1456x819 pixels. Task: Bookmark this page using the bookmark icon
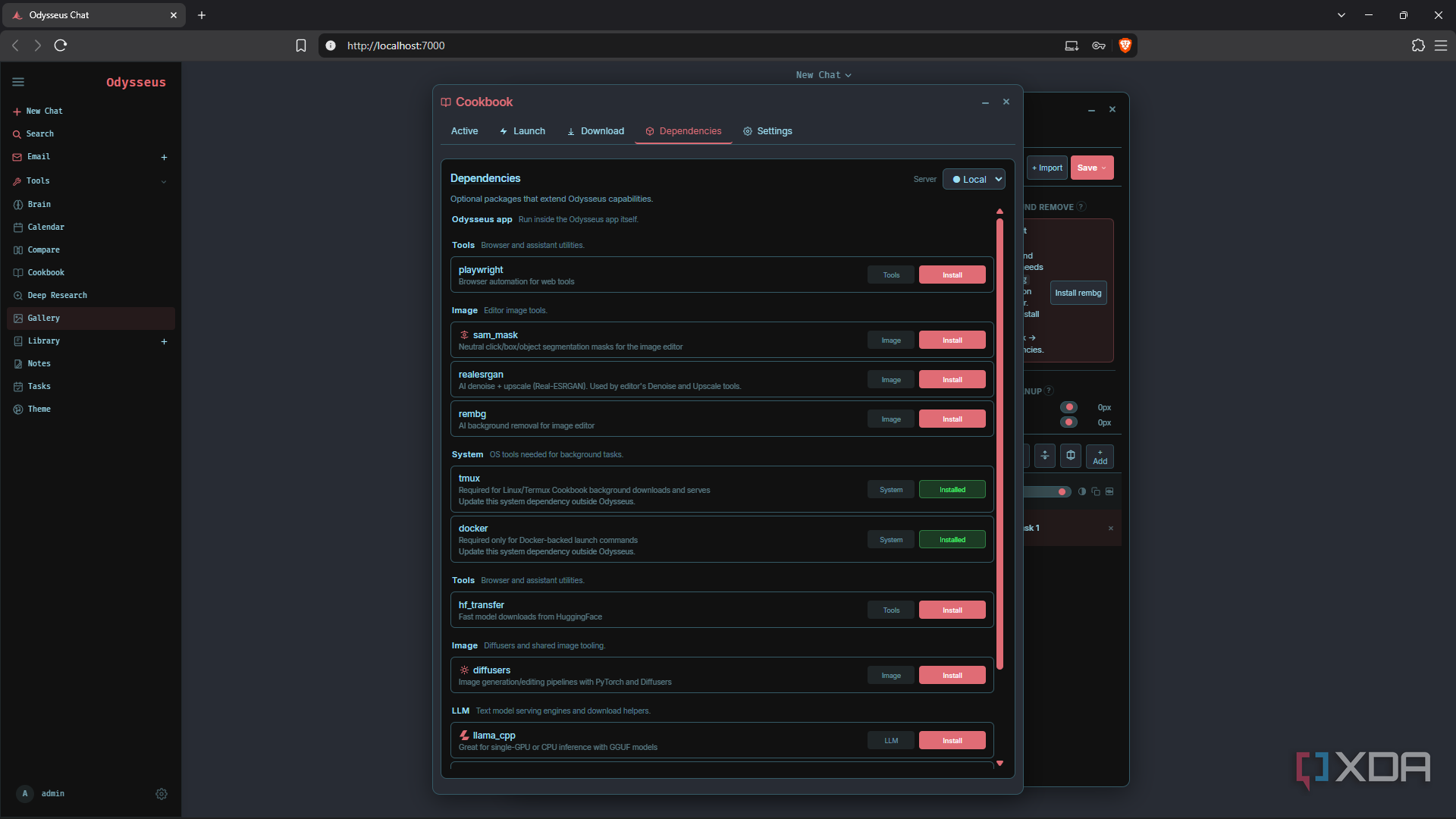coord(301,45)
